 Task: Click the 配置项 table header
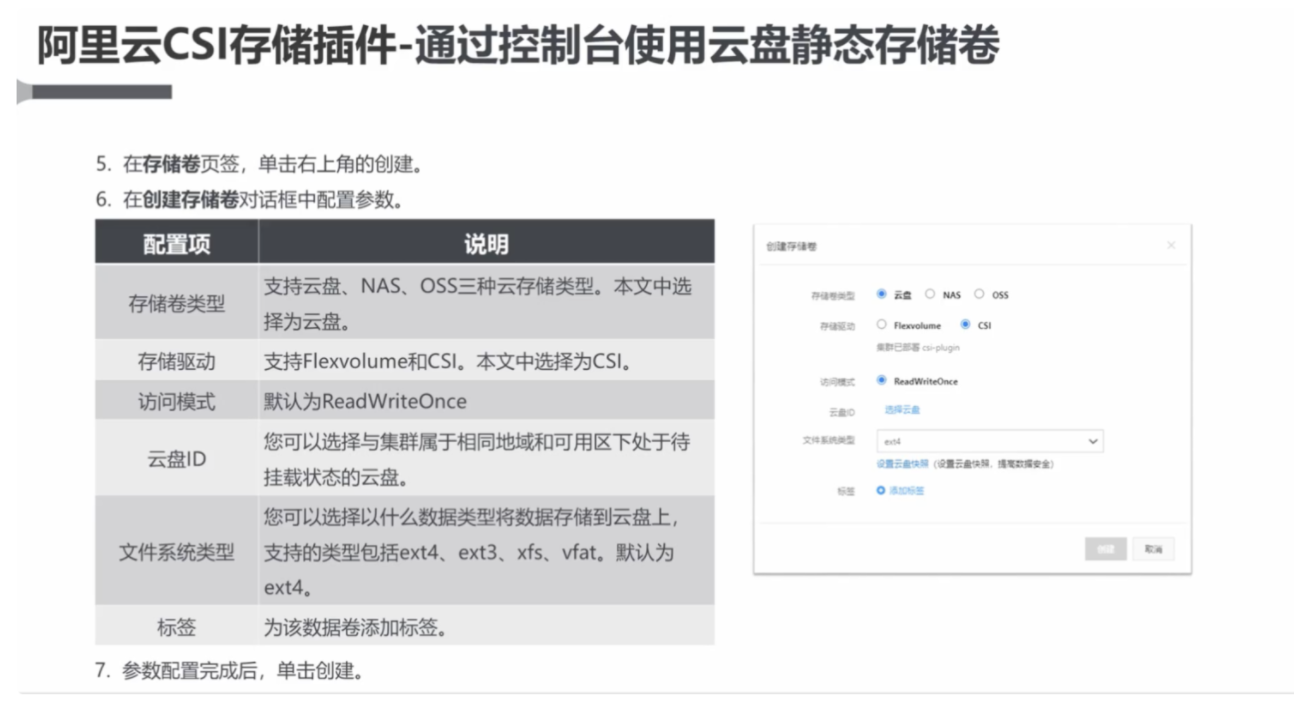coord(177,243)
